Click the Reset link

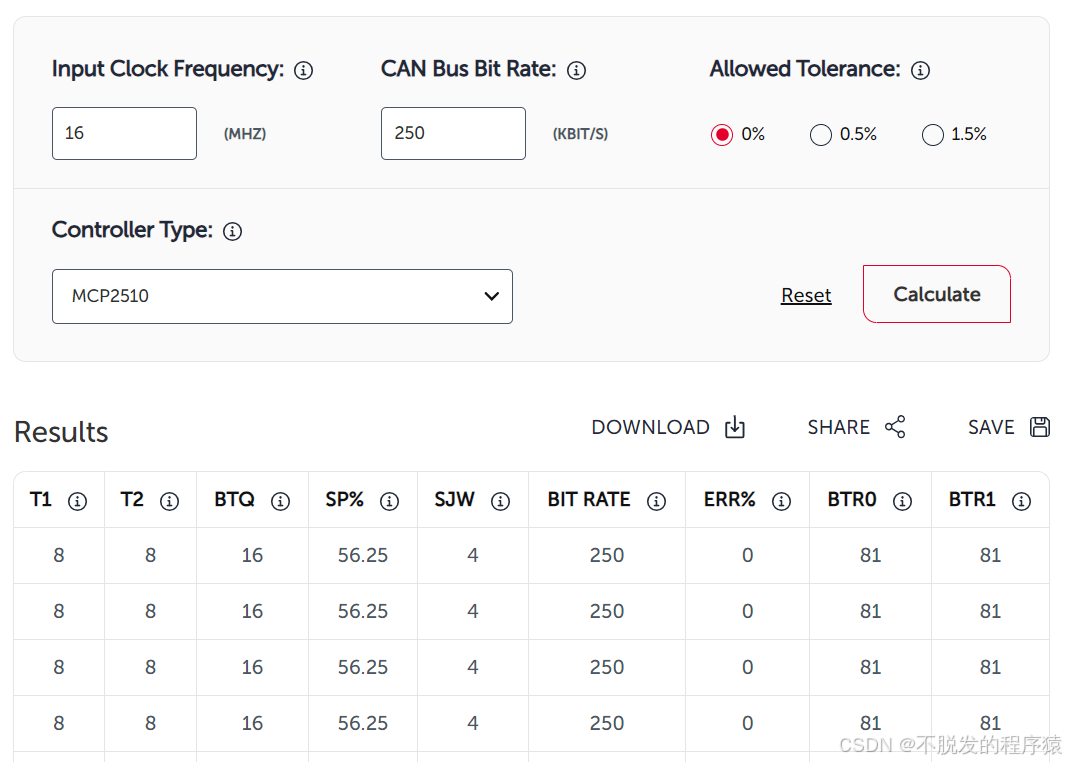[806, 296]
